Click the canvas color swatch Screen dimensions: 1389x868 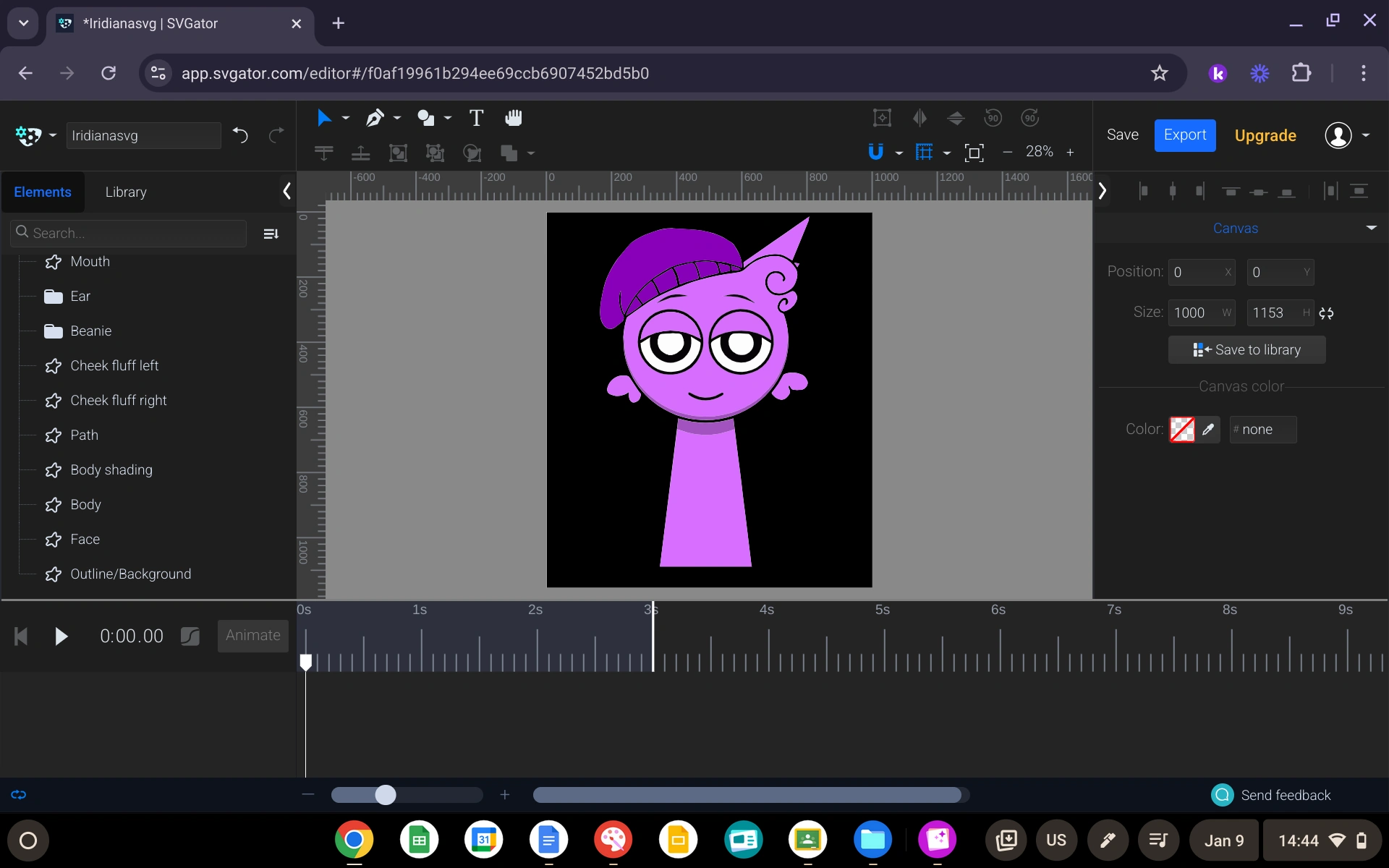click(x=1182, y=430)
